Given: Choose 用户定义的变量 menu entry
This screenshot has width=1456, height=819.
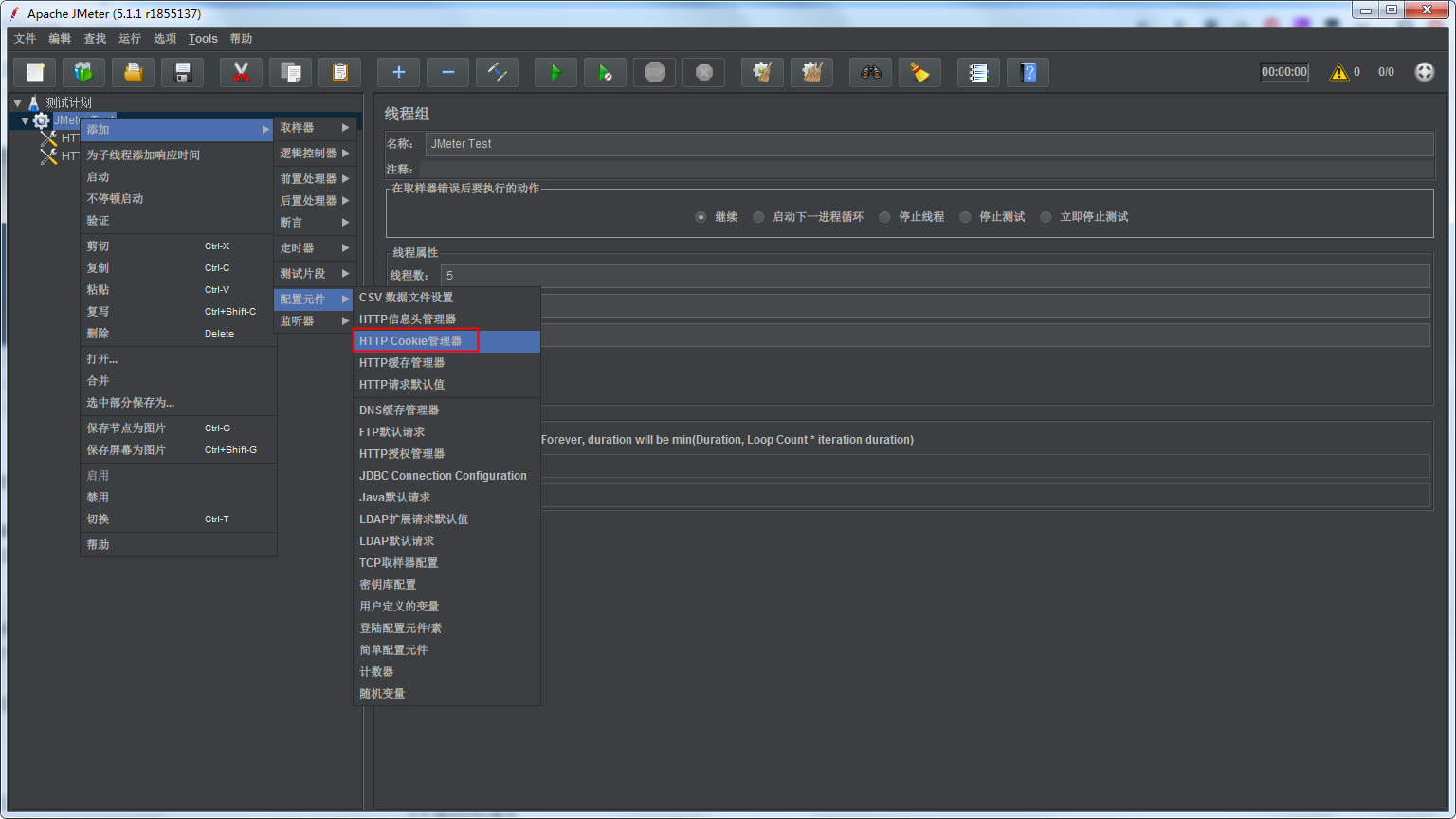Looking at the screenshot, I should (x=446, y=607).
